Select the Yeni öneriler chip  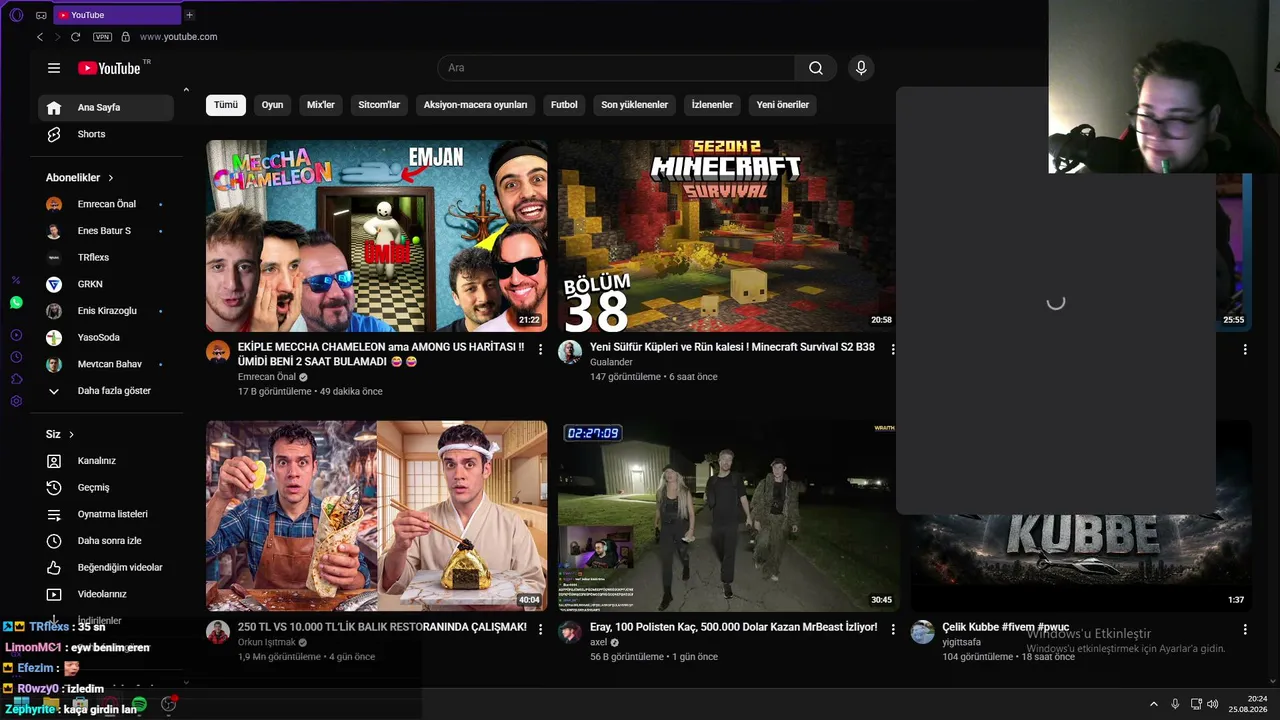coord(783,105)
